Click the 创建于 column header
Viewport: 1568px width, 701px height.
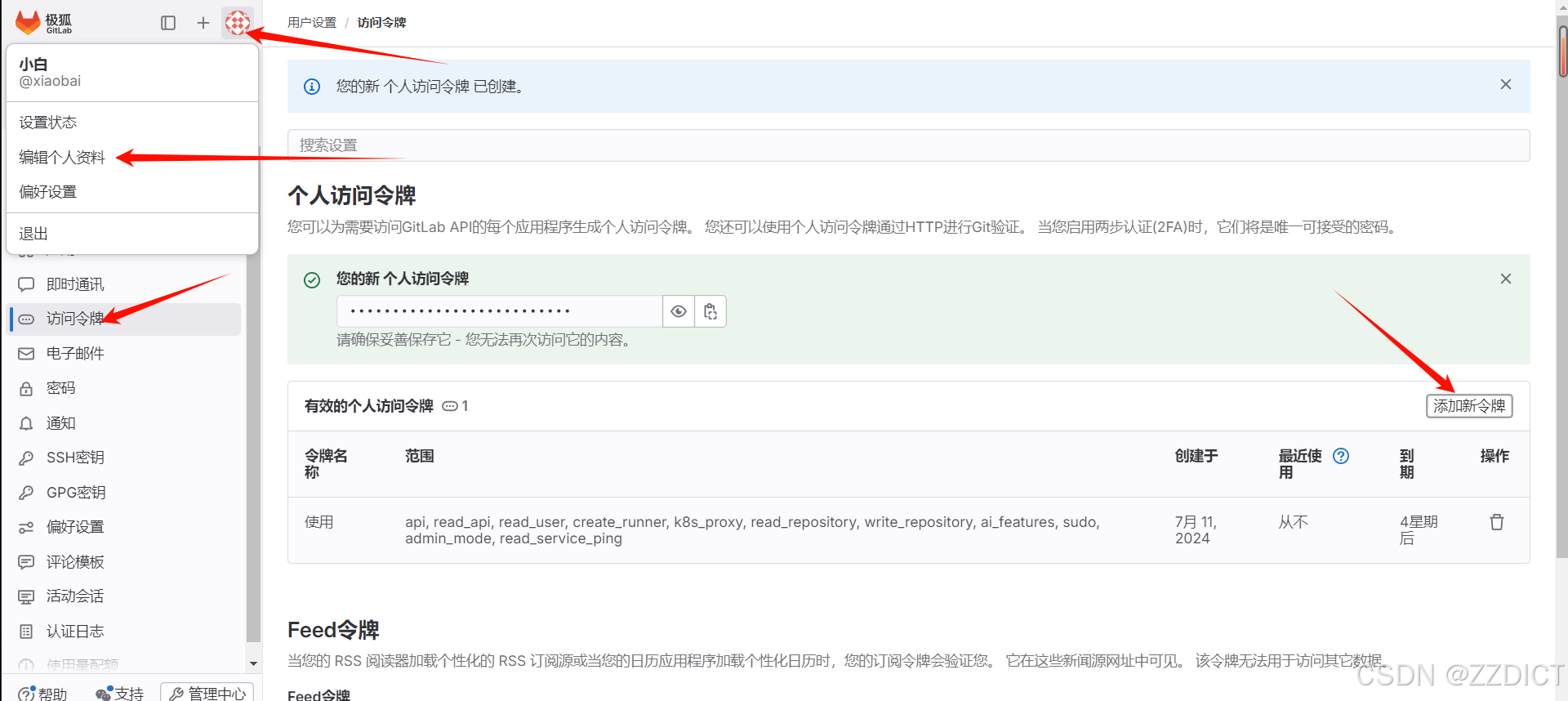[x=1196, y=456]
